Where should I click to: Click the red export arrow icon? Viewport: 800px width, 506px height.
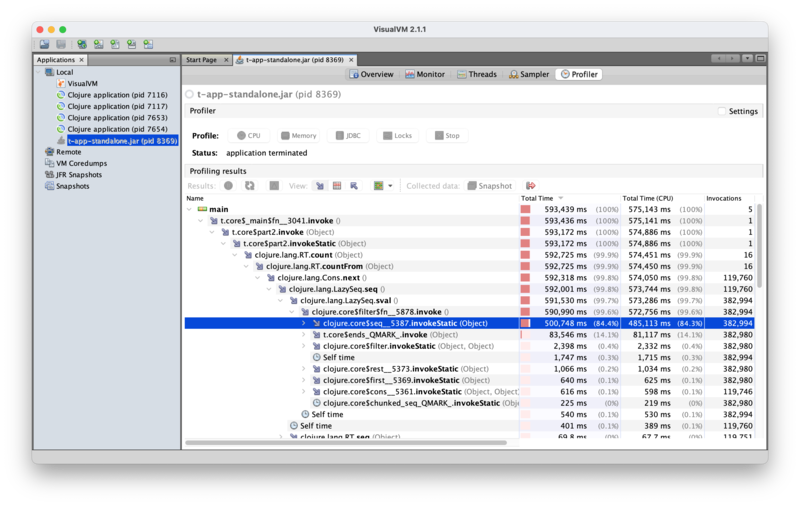(531, 186)
